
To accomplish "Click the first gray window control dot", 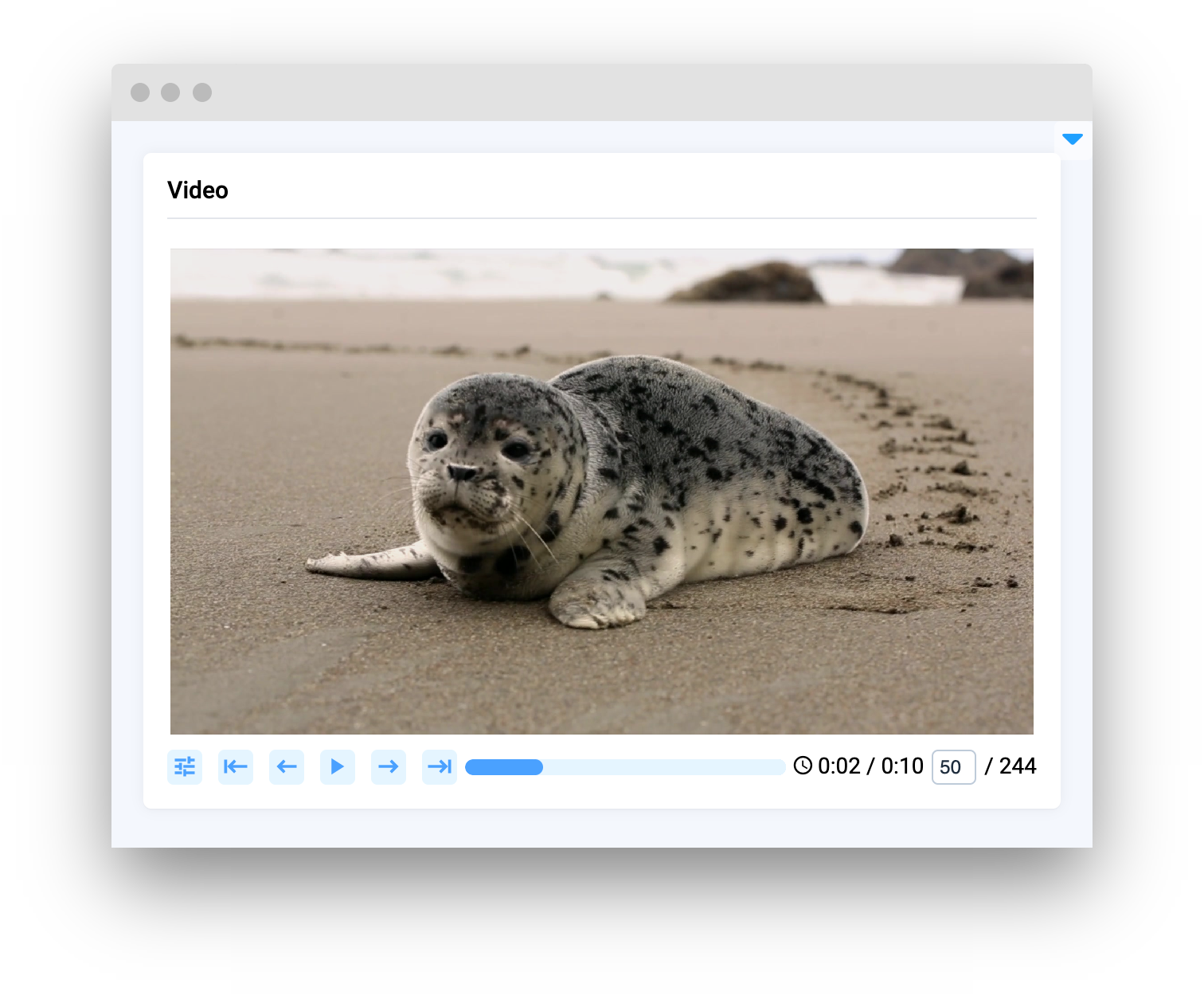I will pos(140,92).
